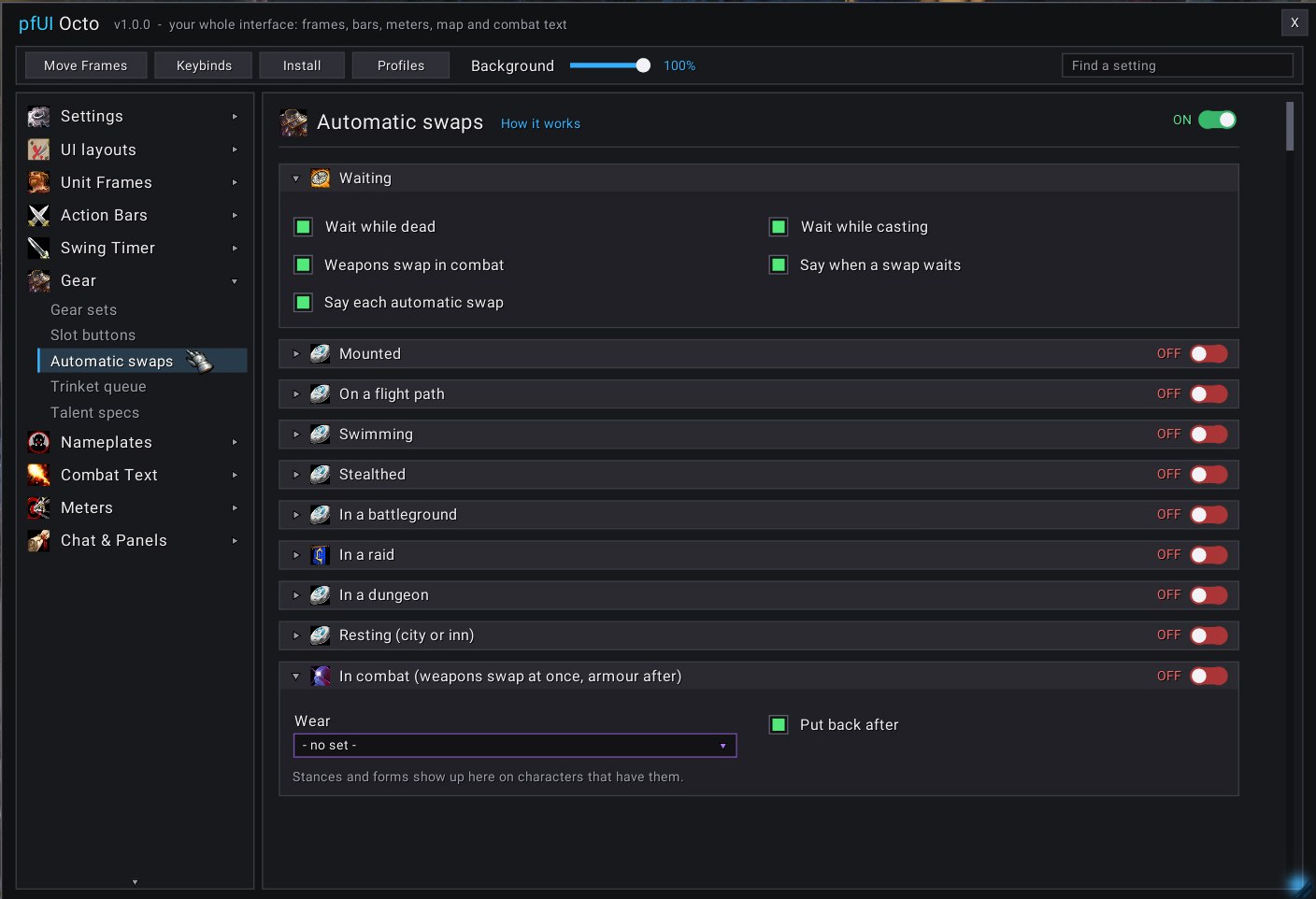This screenshot has height=899, width=1316.
Task: Expand the Stealthed section arrow
Action: [296, 475]
